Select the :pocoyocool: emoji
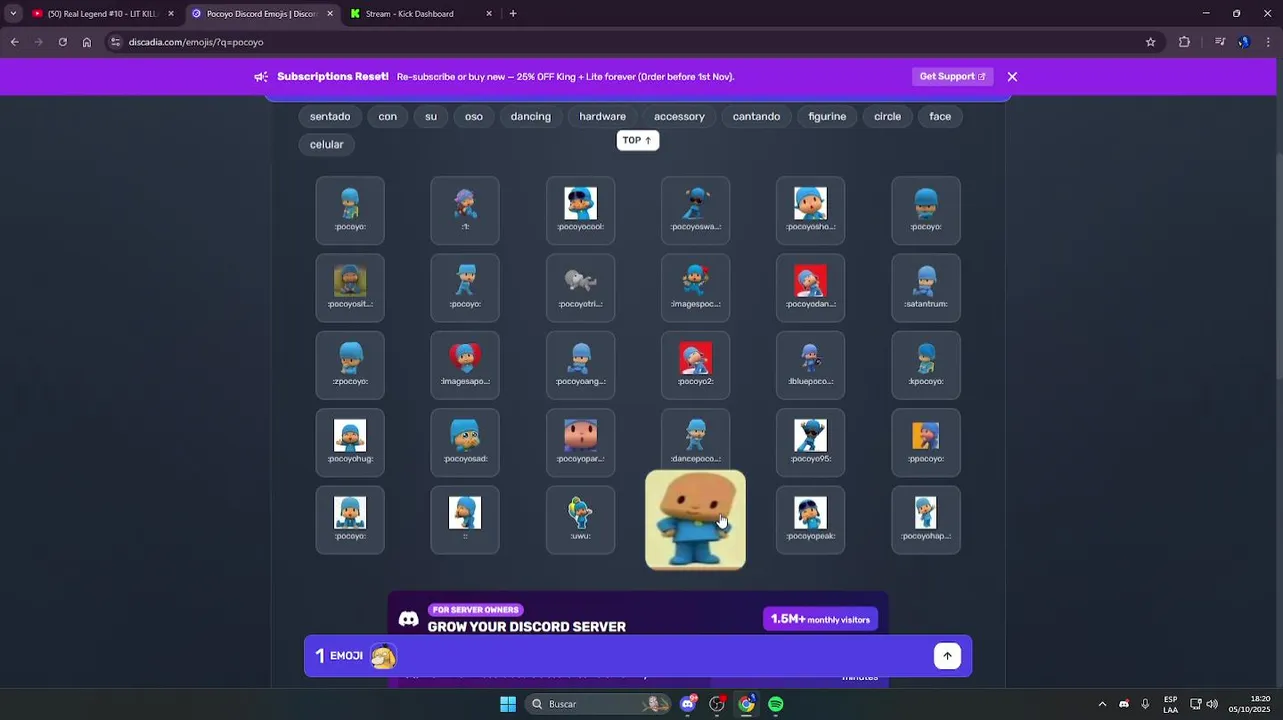 (580, 211)
